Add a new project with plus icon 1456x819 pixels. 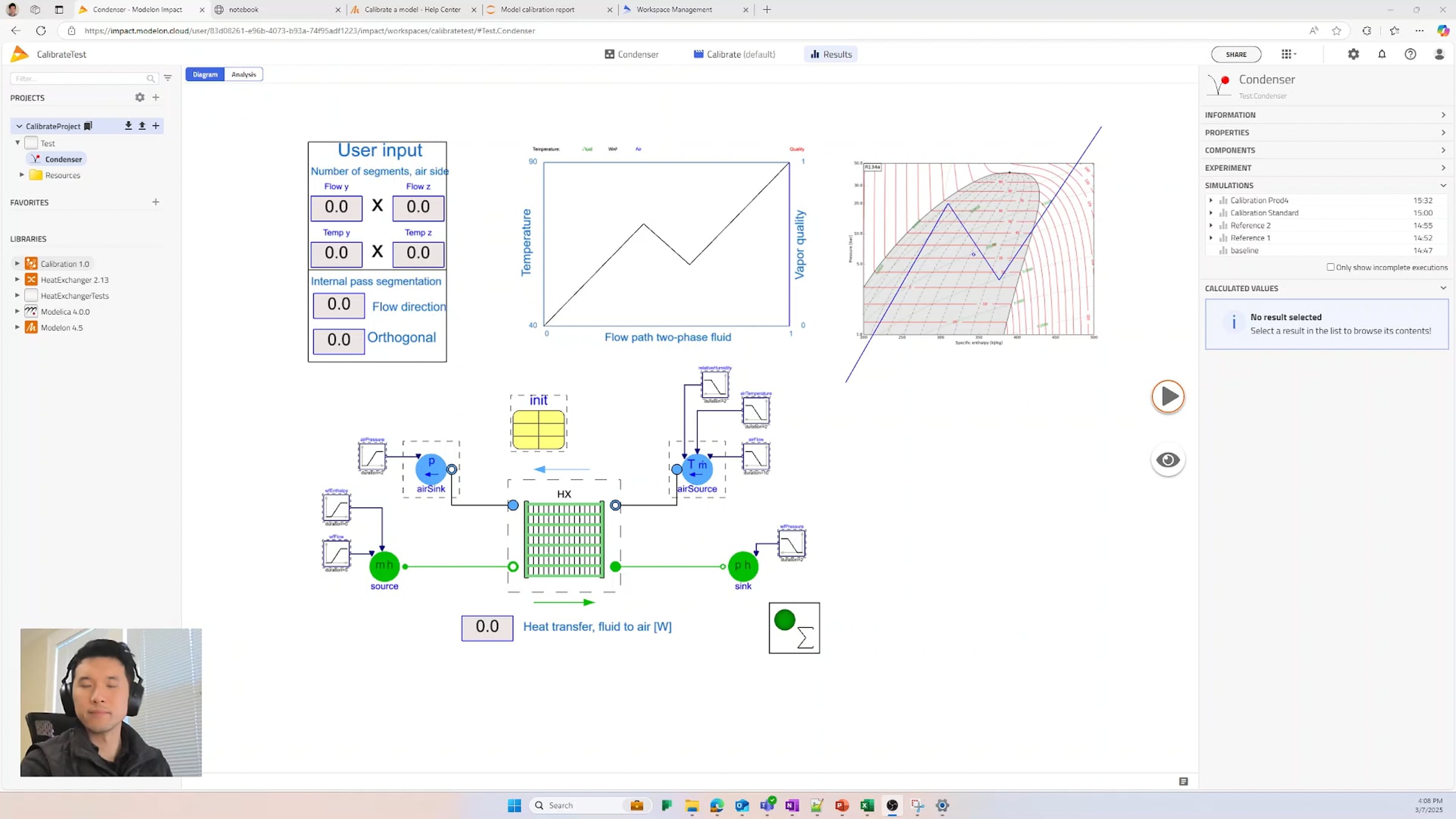pyautogui.click(x=156, y=97)
